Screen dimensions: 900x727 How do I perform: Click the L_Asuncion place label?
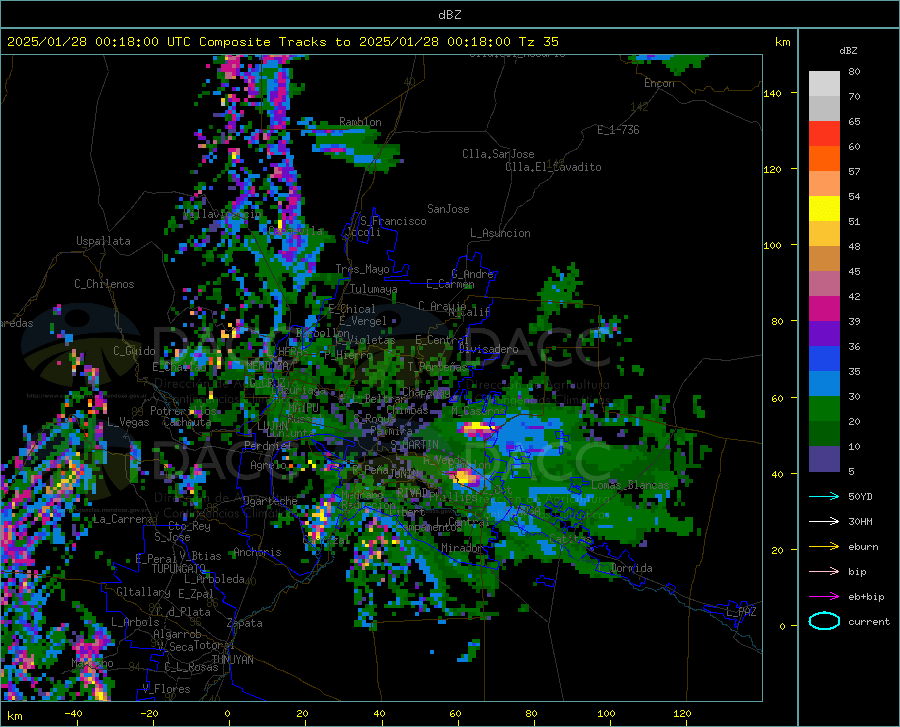[x=500, y=233]
